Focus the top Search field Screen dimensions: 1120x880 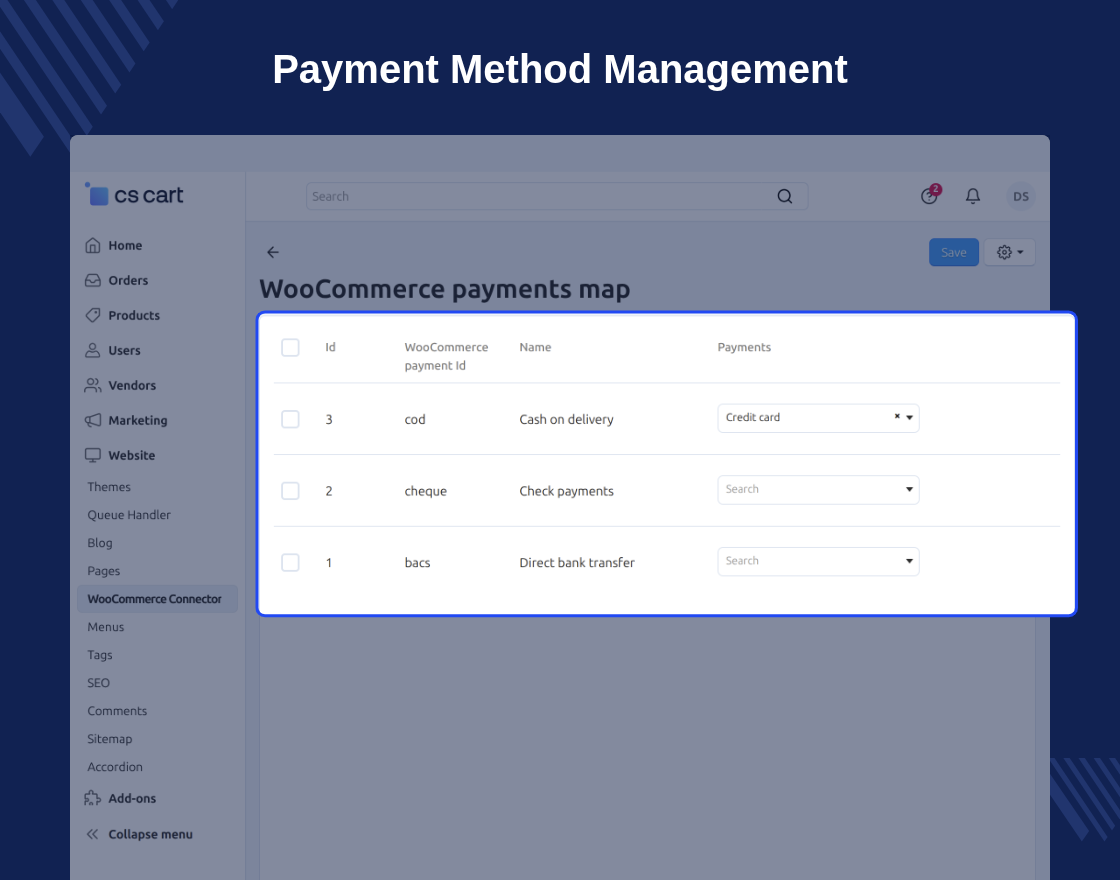pyautogui.click(x=557, y=196)
